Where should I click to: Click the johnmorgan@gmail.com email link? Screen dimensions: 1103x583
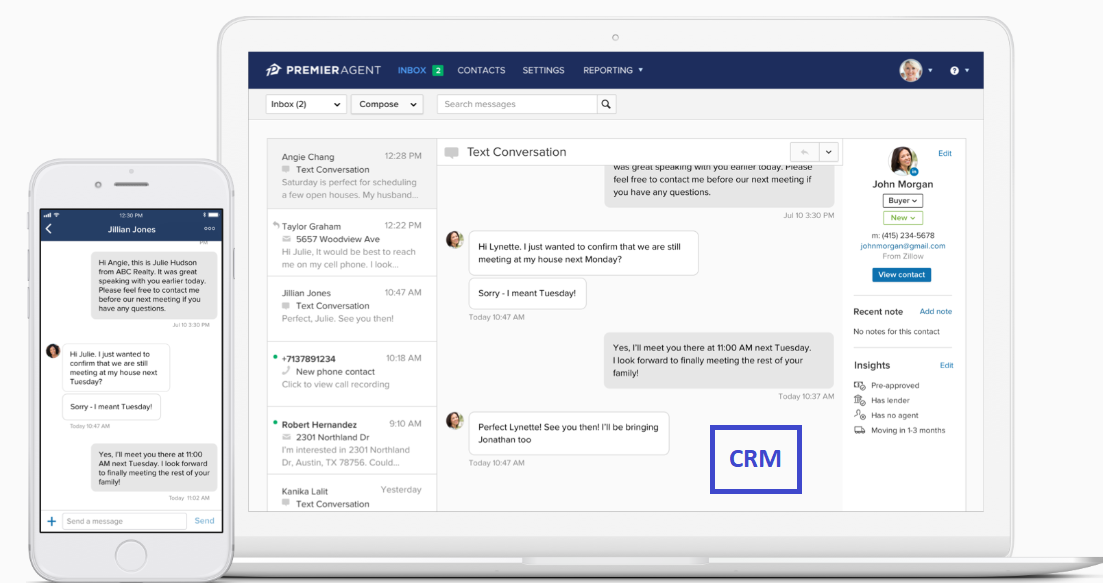point(903,246)
